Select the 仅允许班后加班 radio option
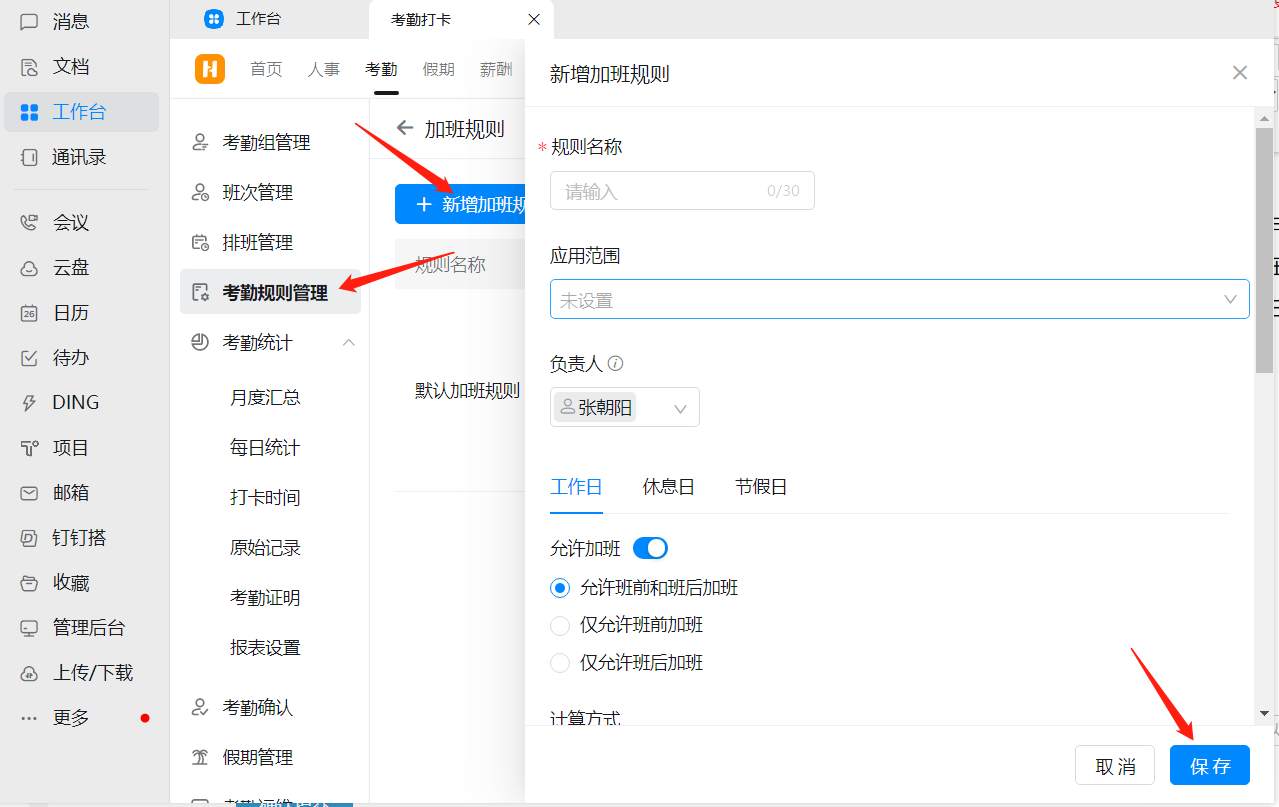The image size is (1279, 807). pos(560,662)
